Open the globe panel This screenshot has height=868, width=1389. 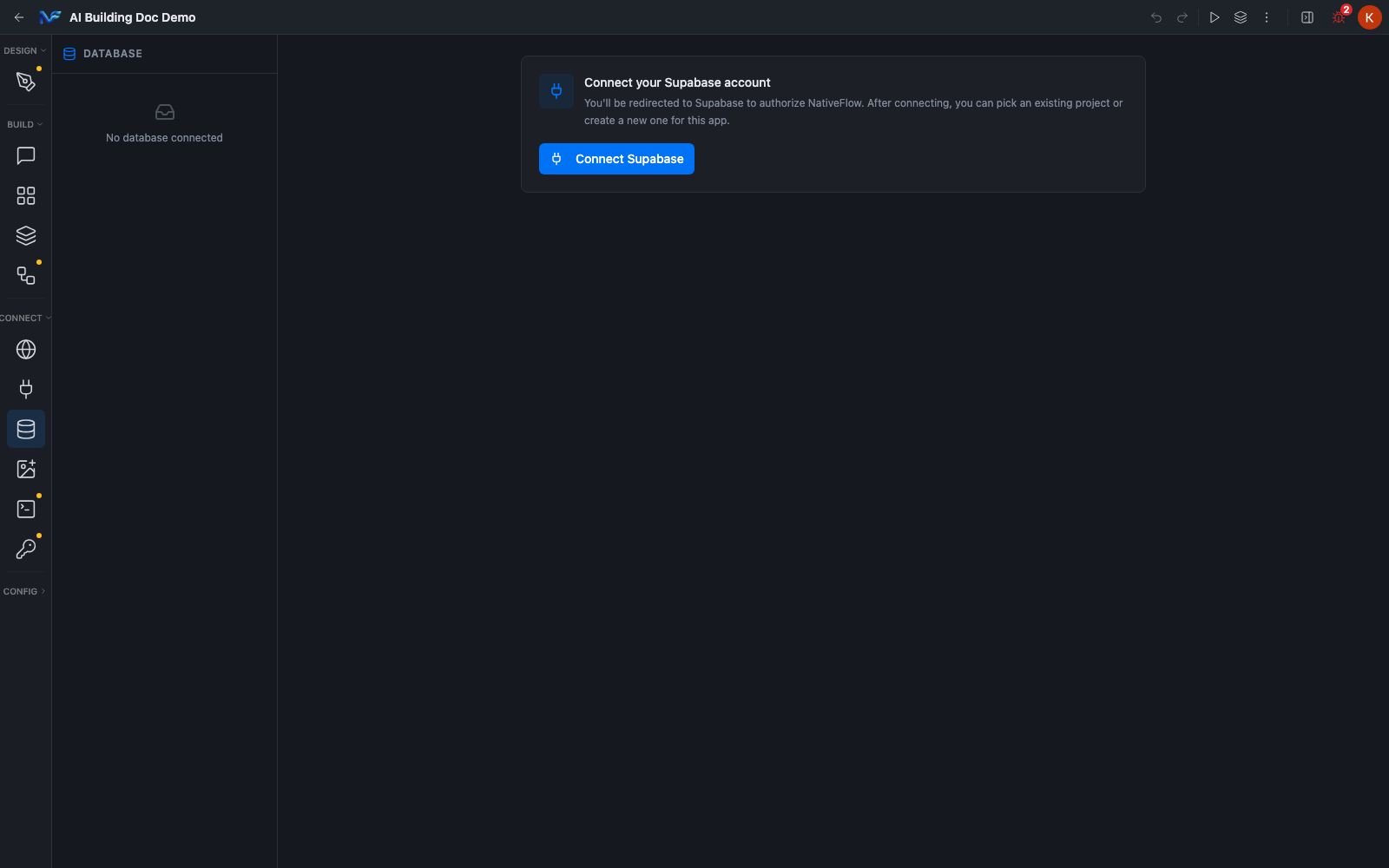coord(26,349)
